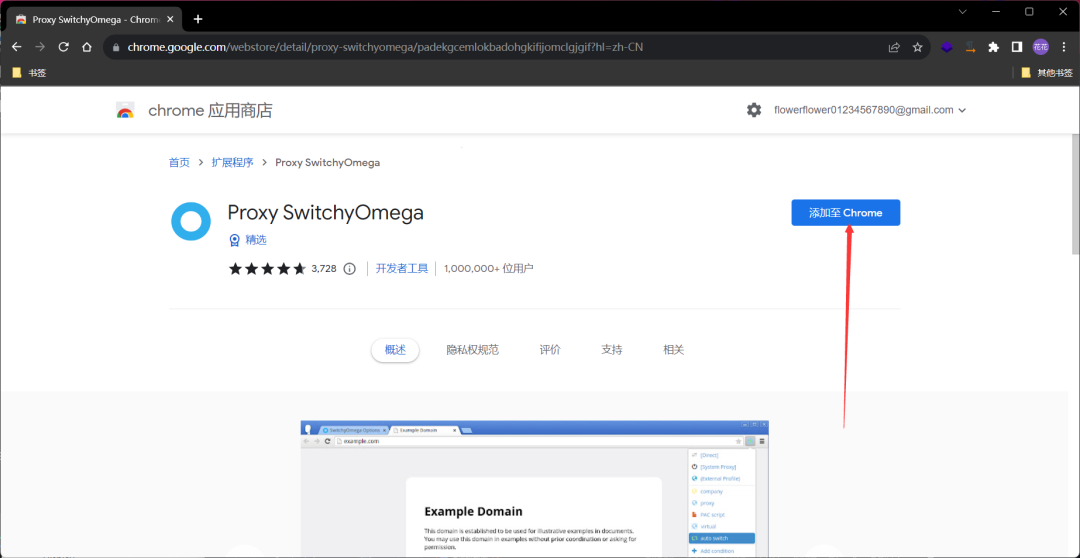Reload the current page
The image size is (1080, 558).
(64, 47)
